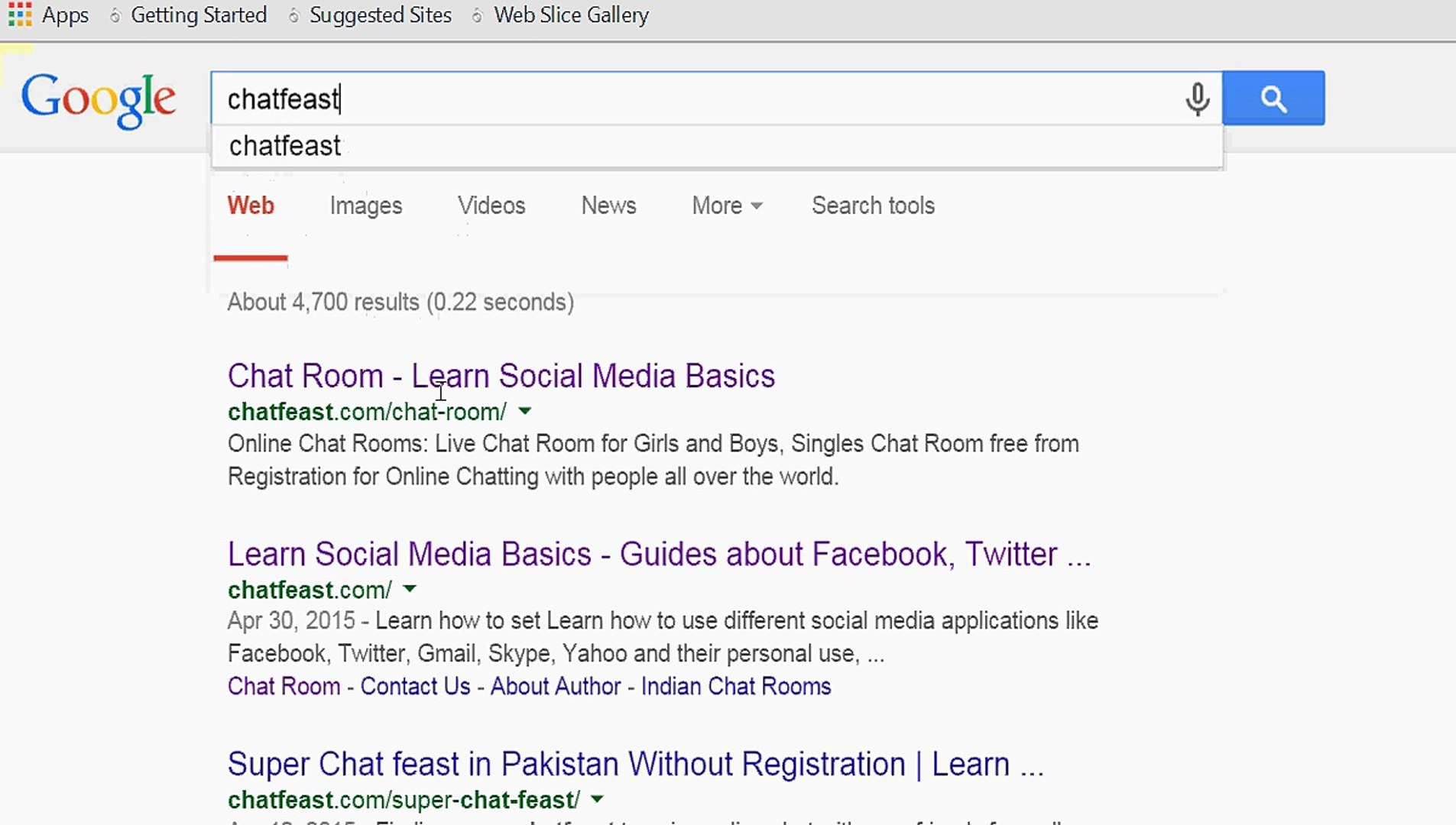
Task: Click the 'Indian Chat Rooms' sitelink
Action: [735, 686]
